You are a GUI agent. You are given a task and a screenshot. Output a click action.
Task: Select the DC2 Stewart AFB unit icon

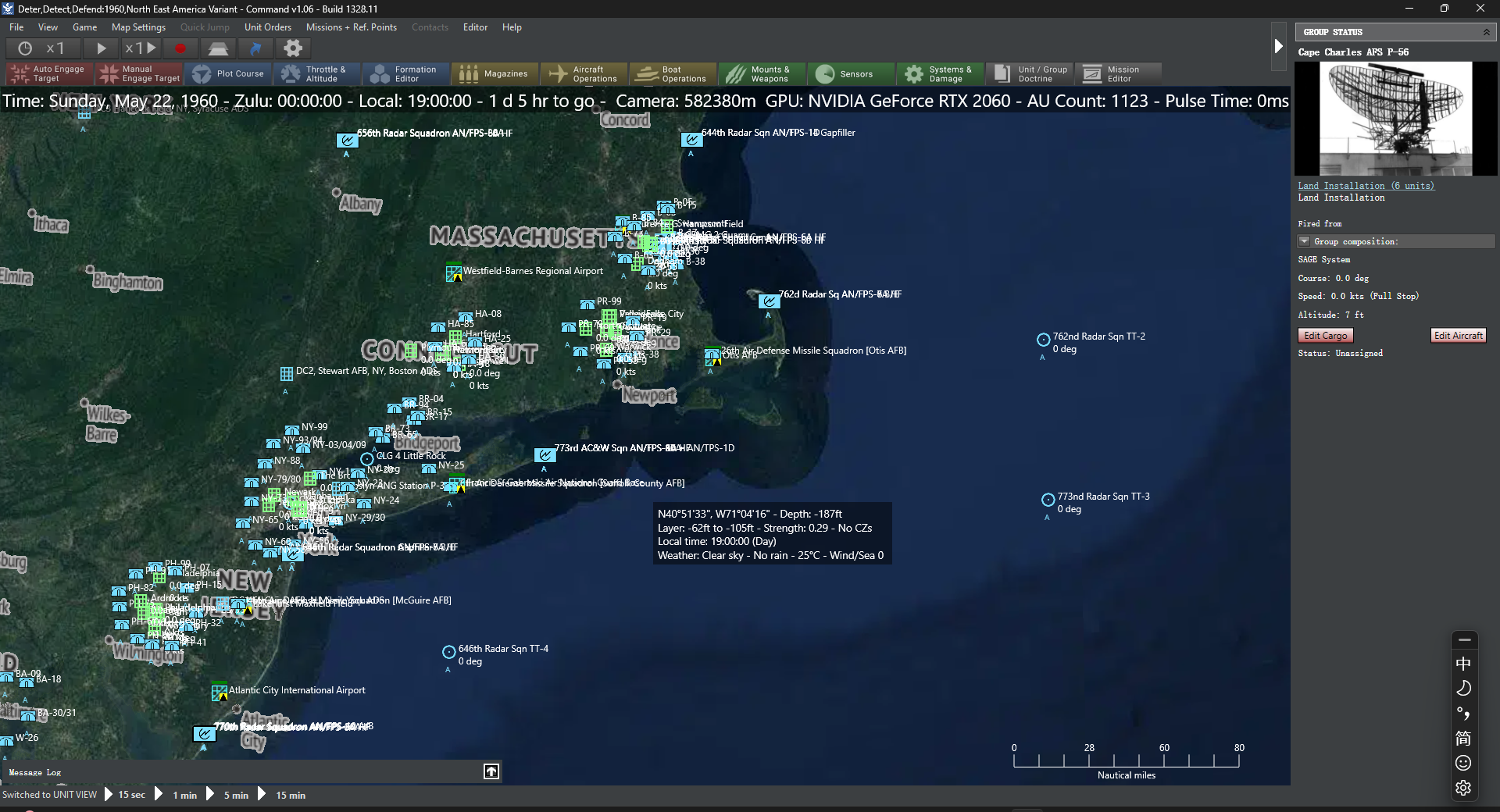pos(287,374)
